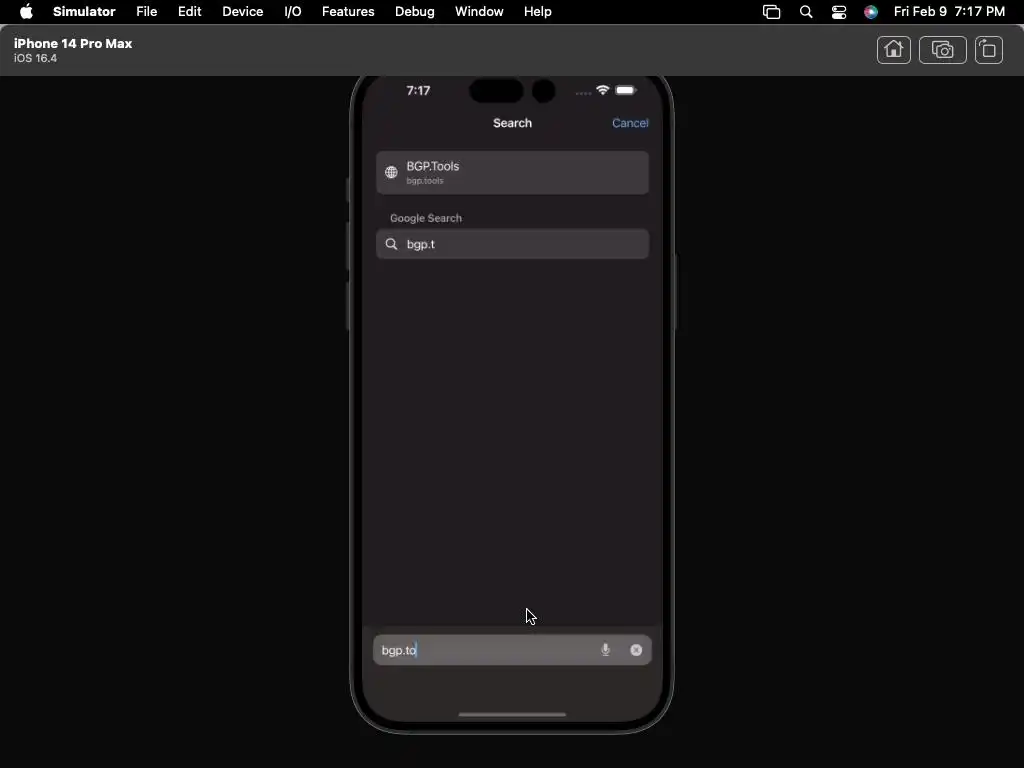
Task: Open the BGP.Tools suggestion
Action: click(x=512, y=172)
